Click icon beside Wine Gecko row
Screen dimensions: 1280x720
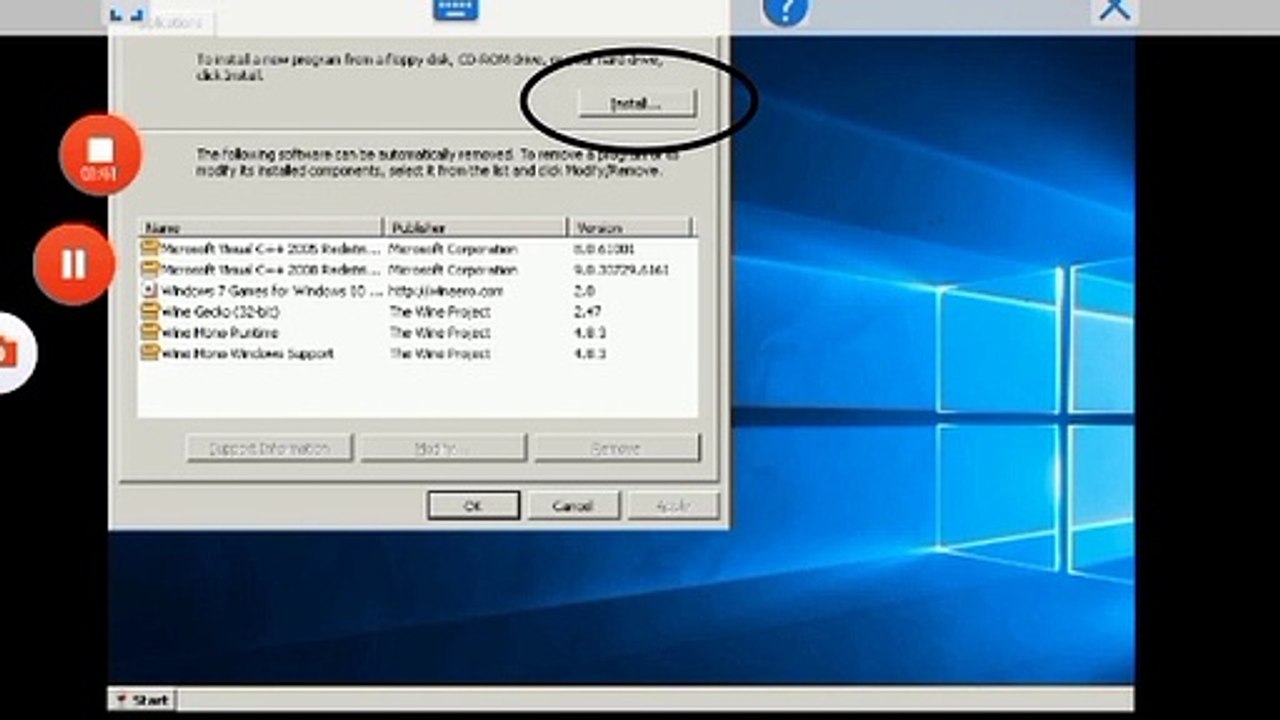pos(150,312)
